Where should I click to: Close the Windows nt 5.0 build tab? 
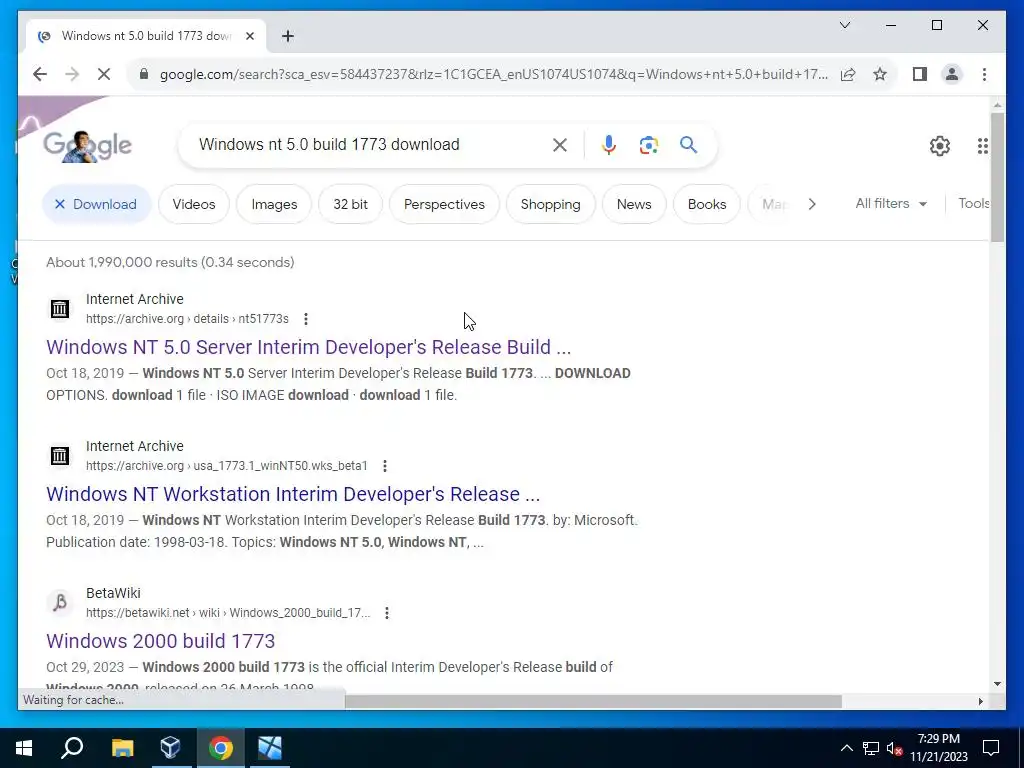click(249, 36)
